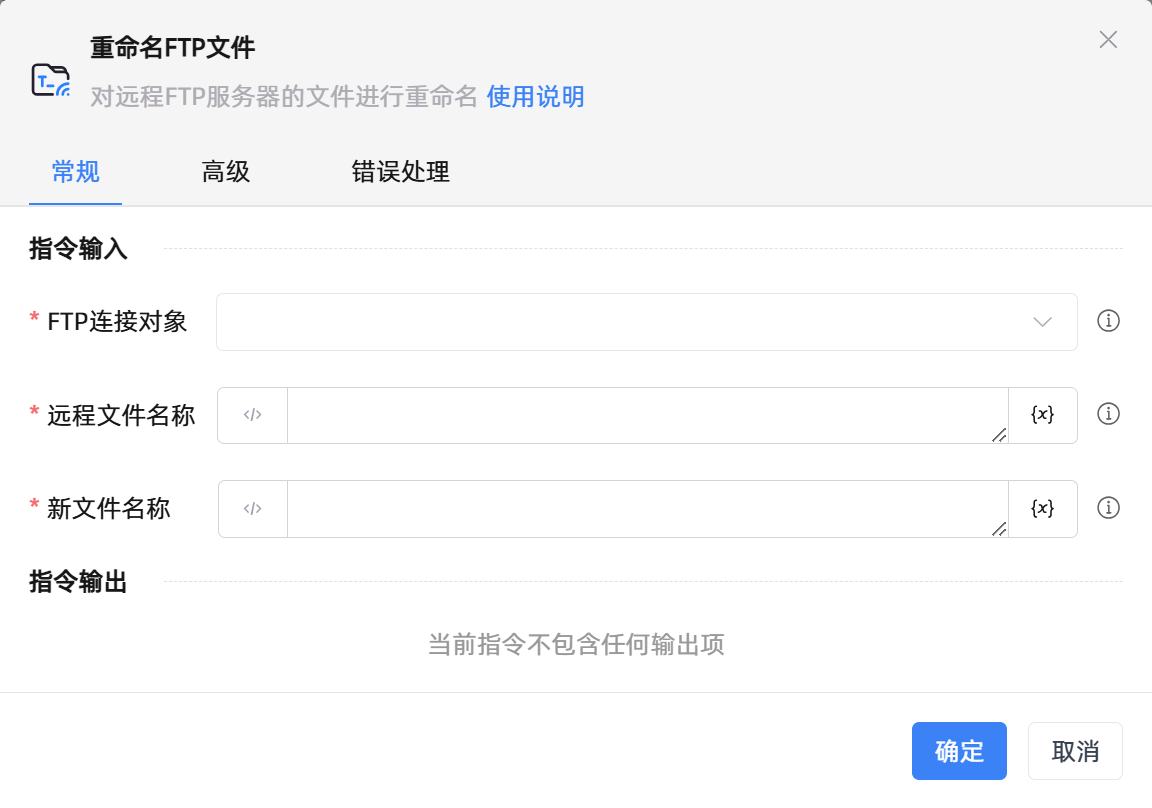Viewport: 1152px width, 808px height.
Task: Switch to the 错误处理 tab
Action: [x=400, y=172]
